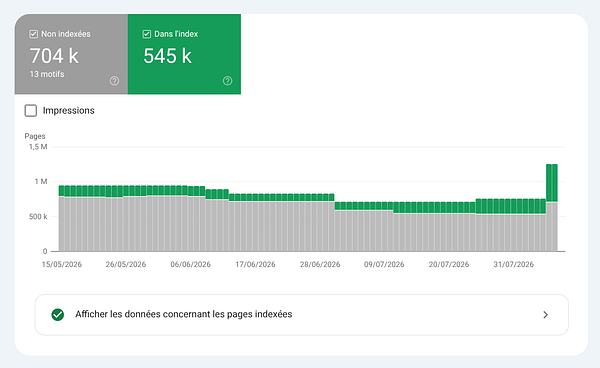This screenshot has height=368, width=600.
Task: Click green checkmark icon beside Afficher les données
Action: tap(58, 315)
